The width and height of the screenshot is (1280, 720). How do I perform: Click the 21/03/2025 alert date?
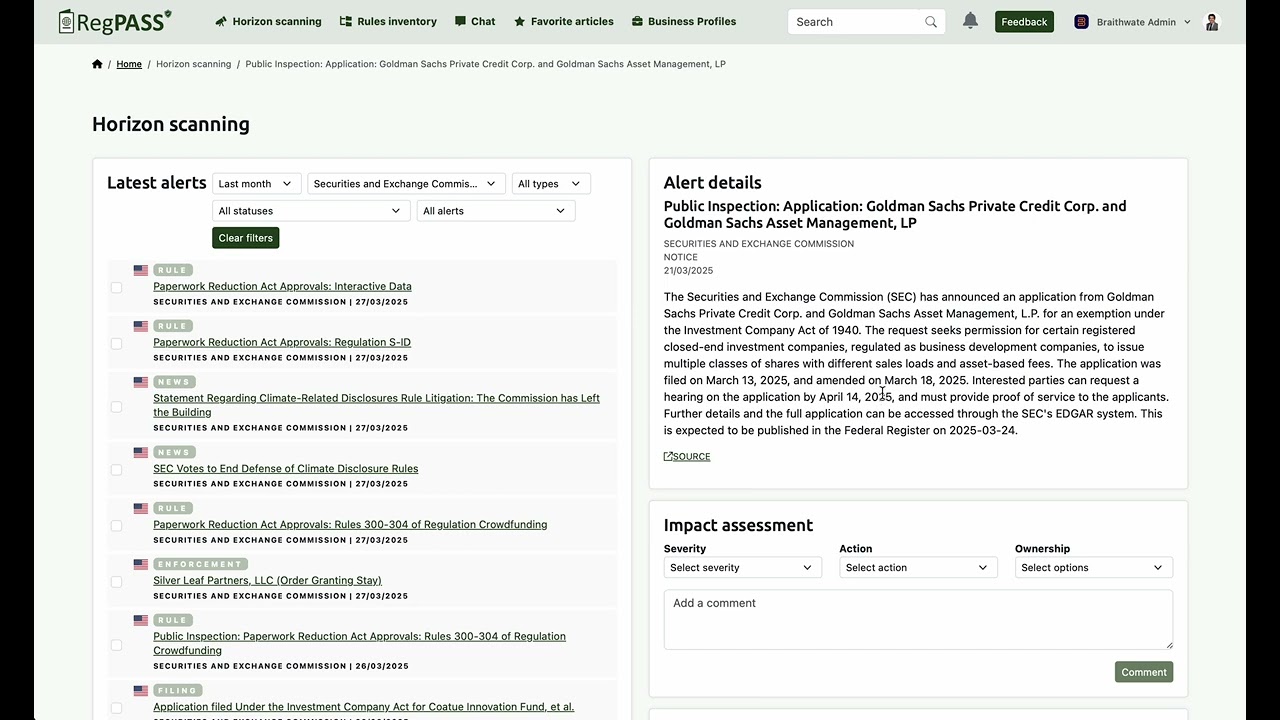click(x=689, y=271)
